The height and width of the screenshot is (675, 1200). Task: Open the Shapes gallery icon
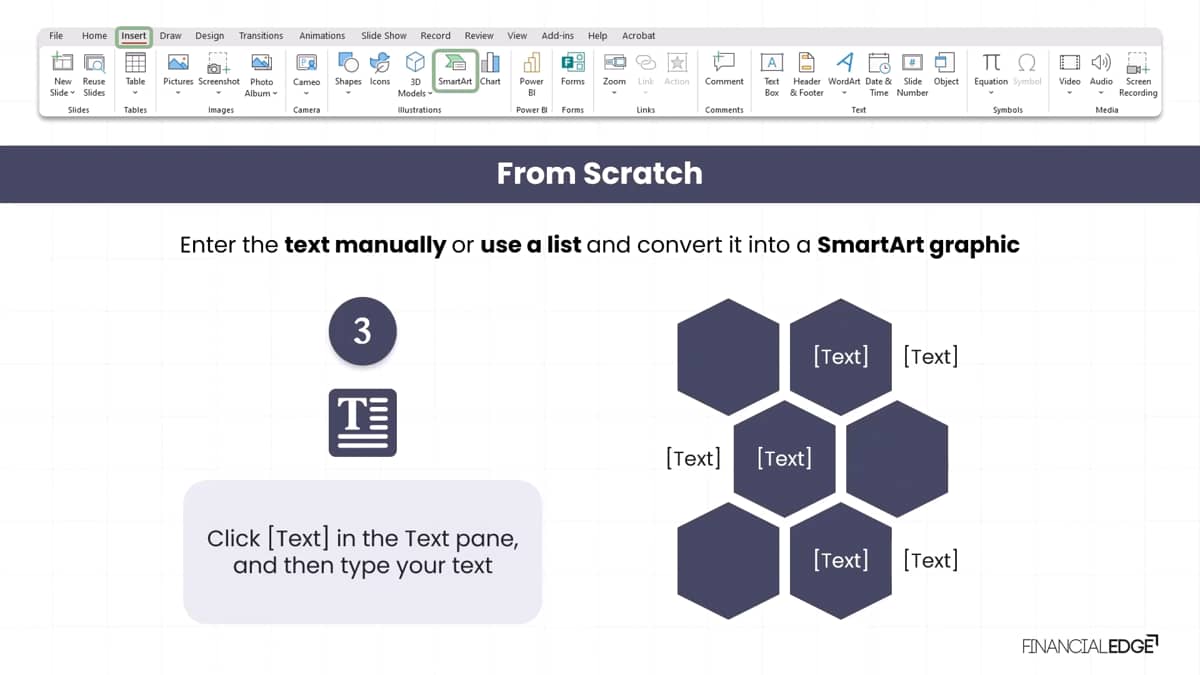(348, 63)
